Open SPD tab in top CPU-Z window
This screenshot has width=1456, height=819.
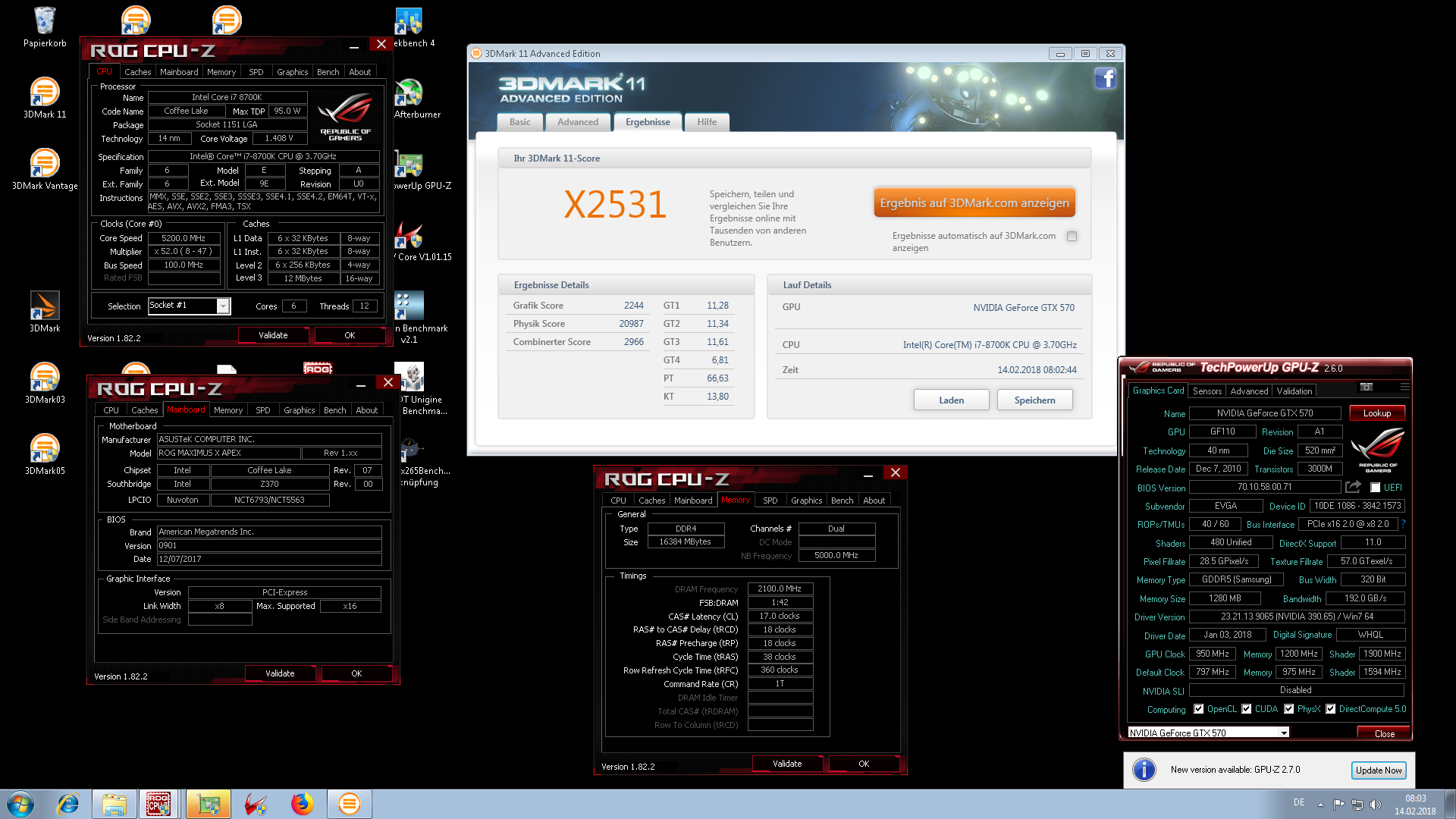tap(256, 72)
